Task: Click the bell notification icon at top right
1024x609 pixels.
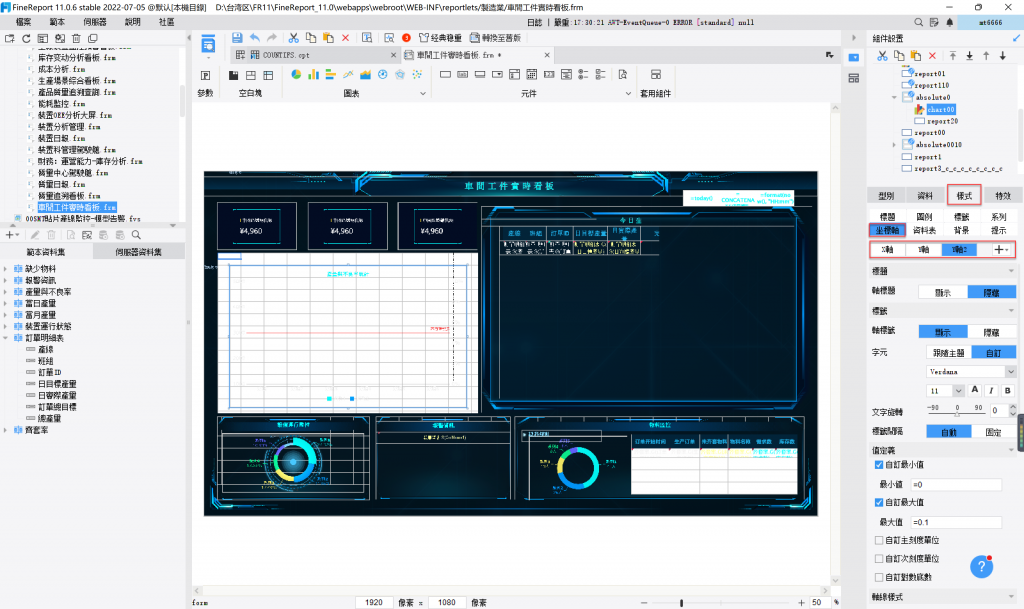Action: (x=950, y=22)
